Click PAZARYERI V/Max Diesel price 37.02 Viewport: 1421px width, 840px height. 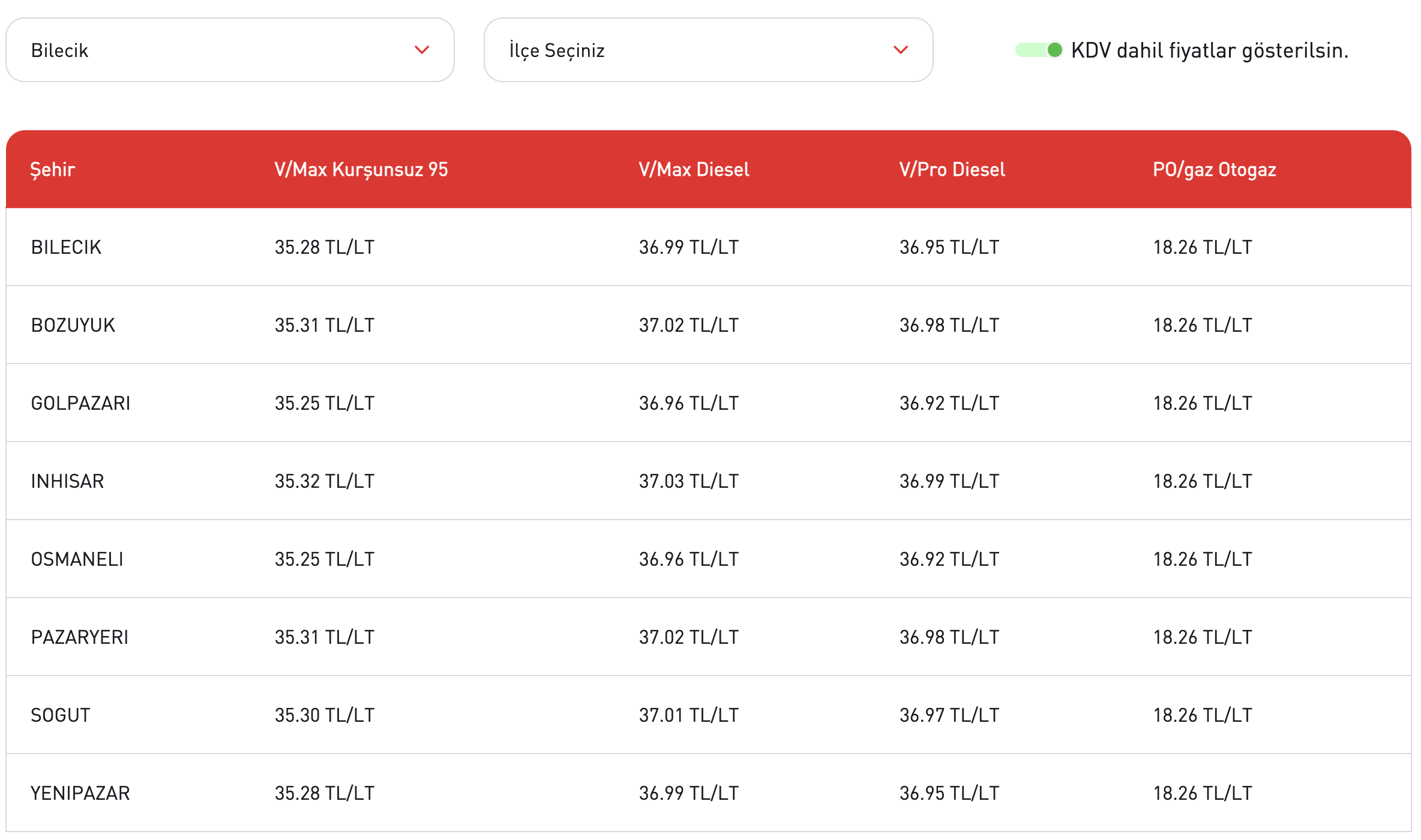(688, 637)
